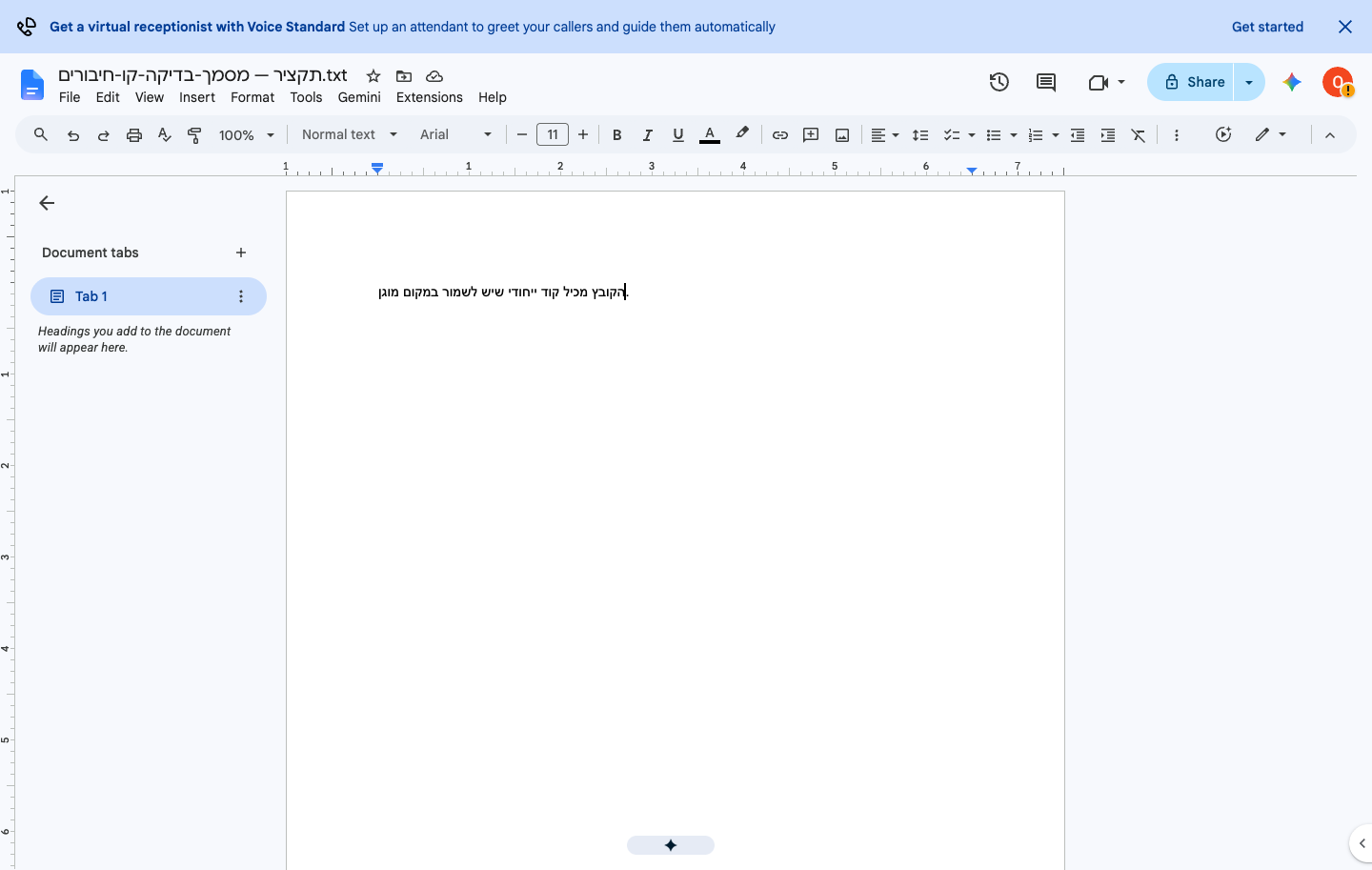The height and width of the screenshot is (870, 1372).
Task: Expand the checklist menu arrow
Action: coord(972,135)
